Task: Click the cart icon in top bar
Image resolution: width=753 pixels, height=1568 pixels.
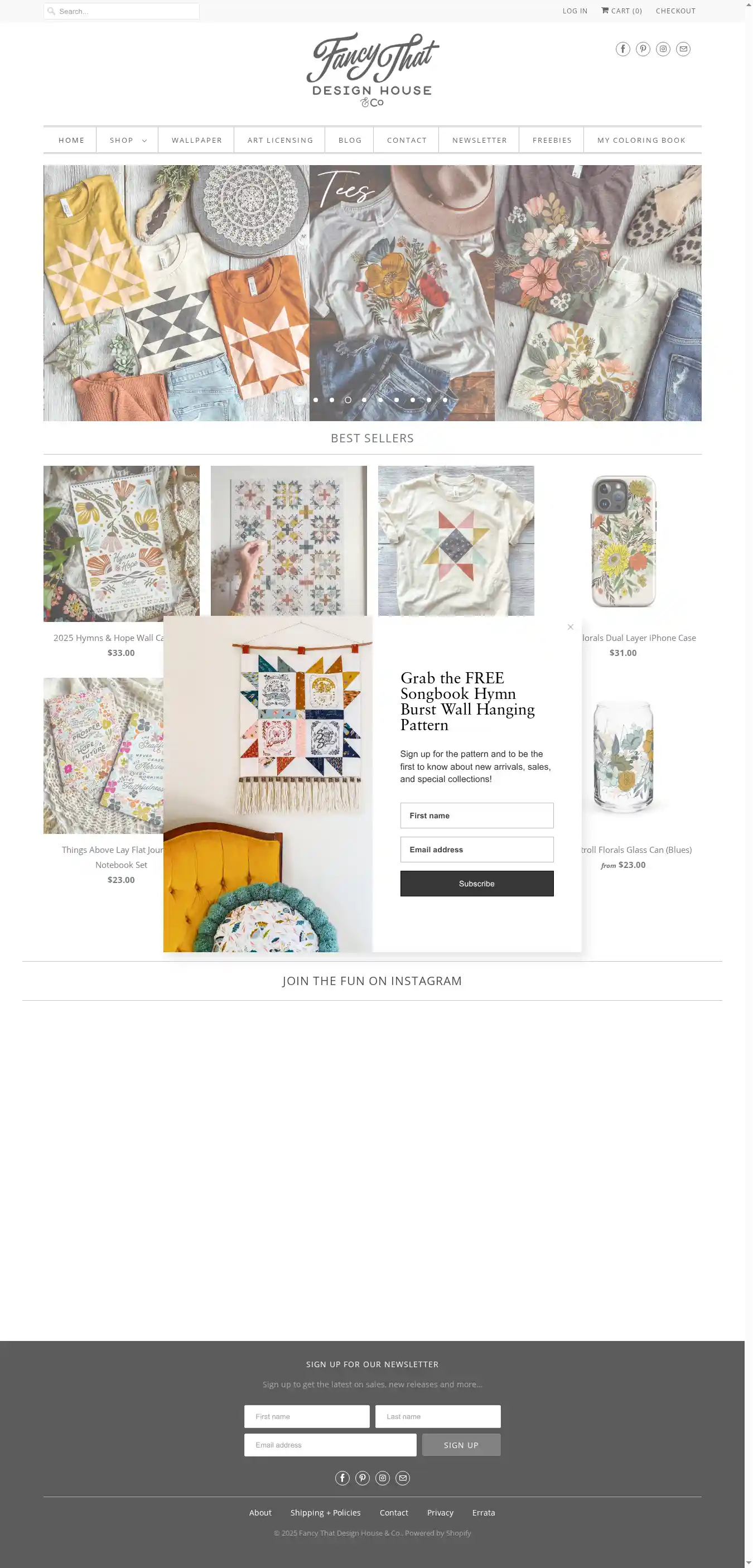Action: tap(605, 11)
